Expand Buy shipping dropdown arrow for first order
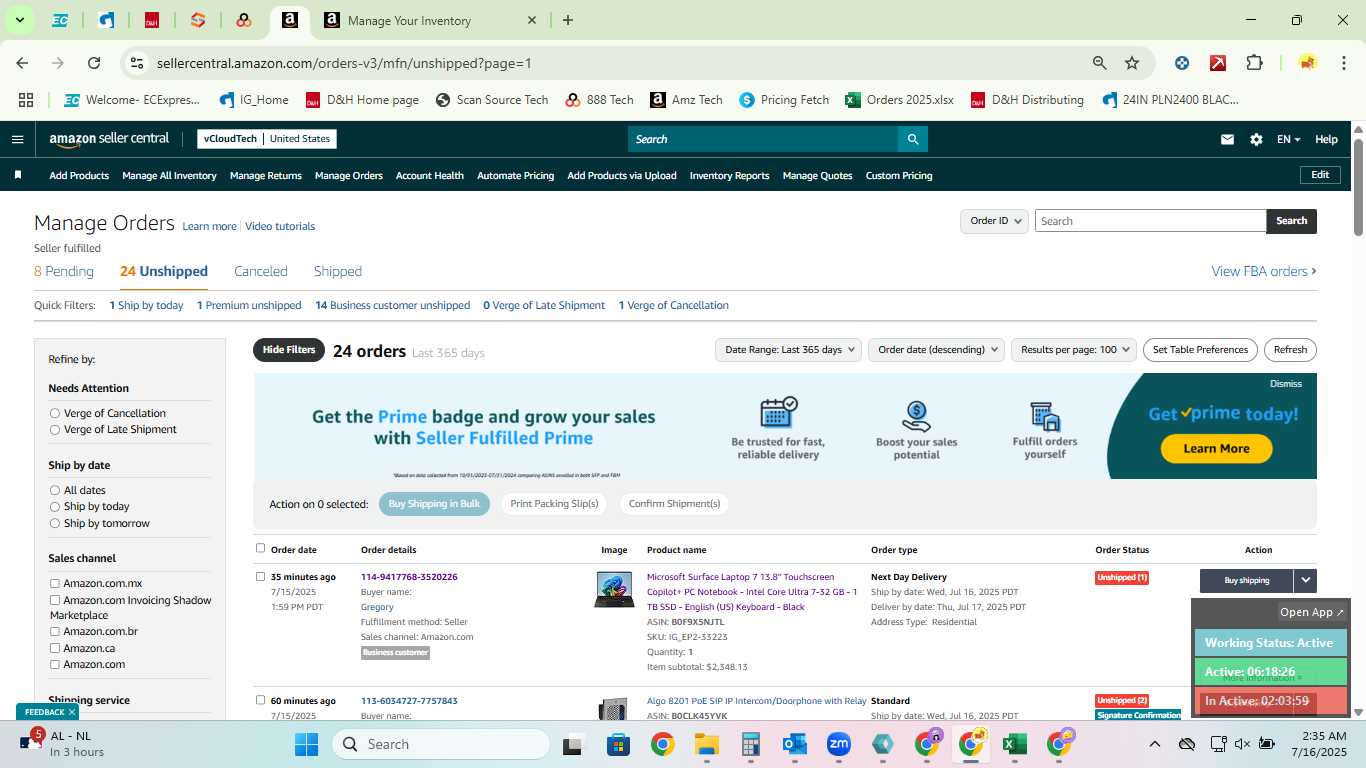The height and width of the screenshot is (768, 1366). point(1305,580)
